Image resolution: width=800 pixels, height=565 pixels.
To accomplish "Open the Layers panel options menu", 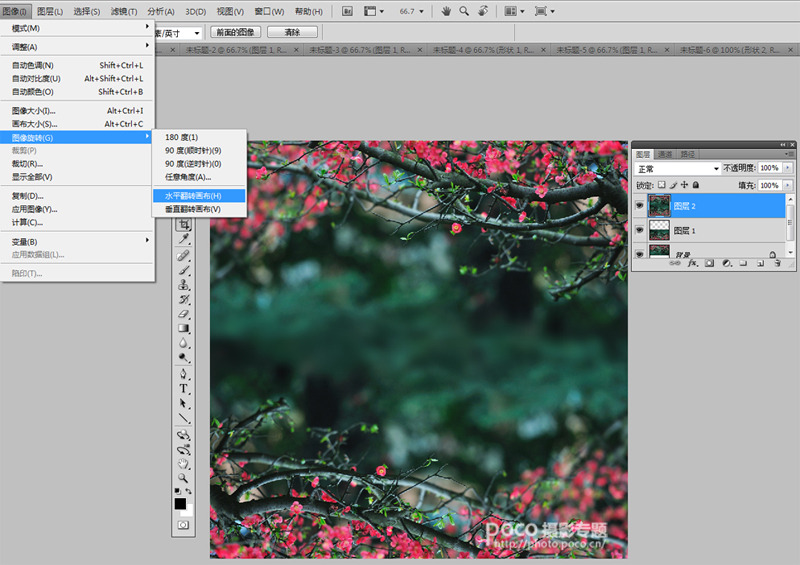I will [x=790, y=154].
